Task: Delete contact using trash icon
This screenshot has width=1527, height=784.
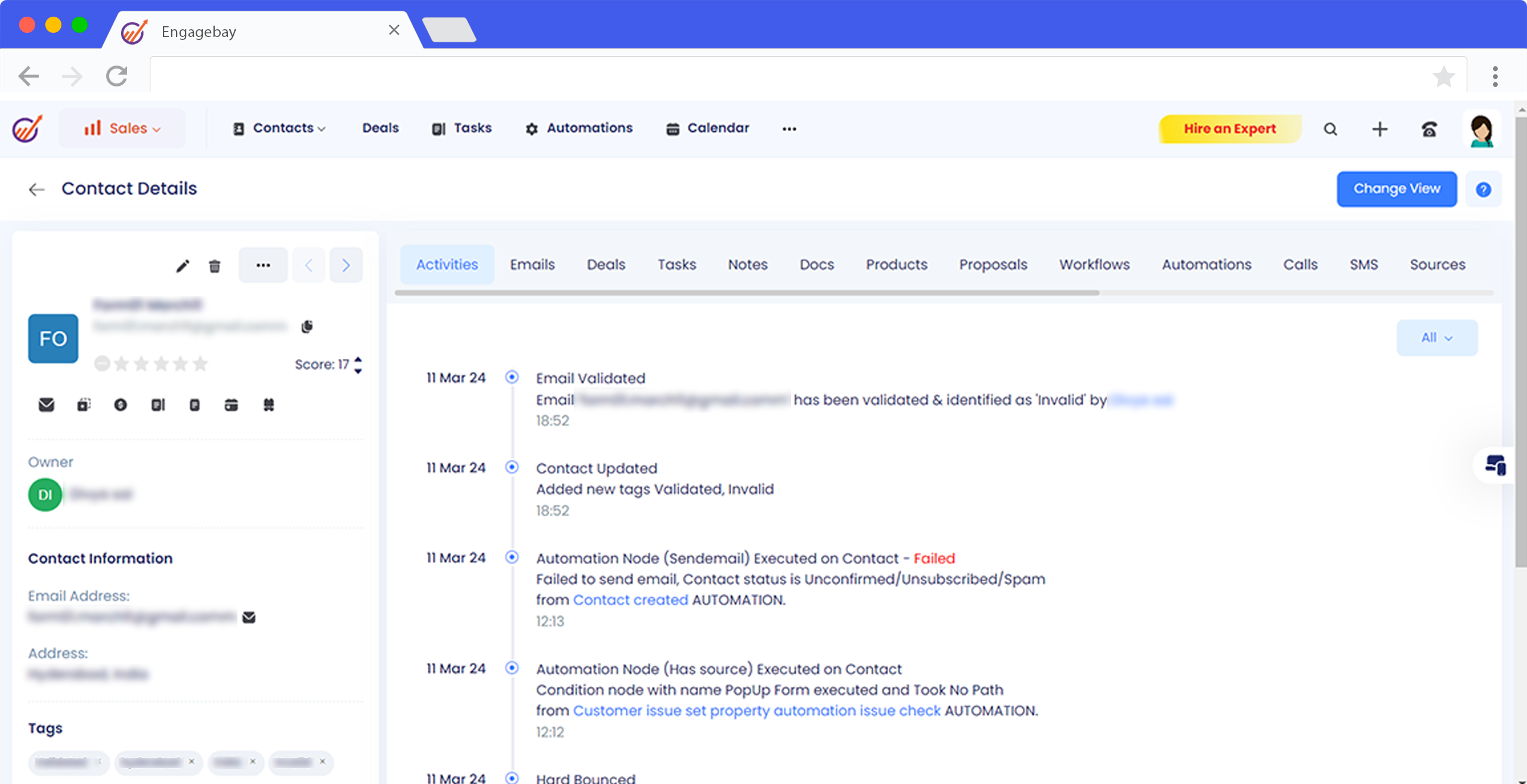Action: pos(215,266)
